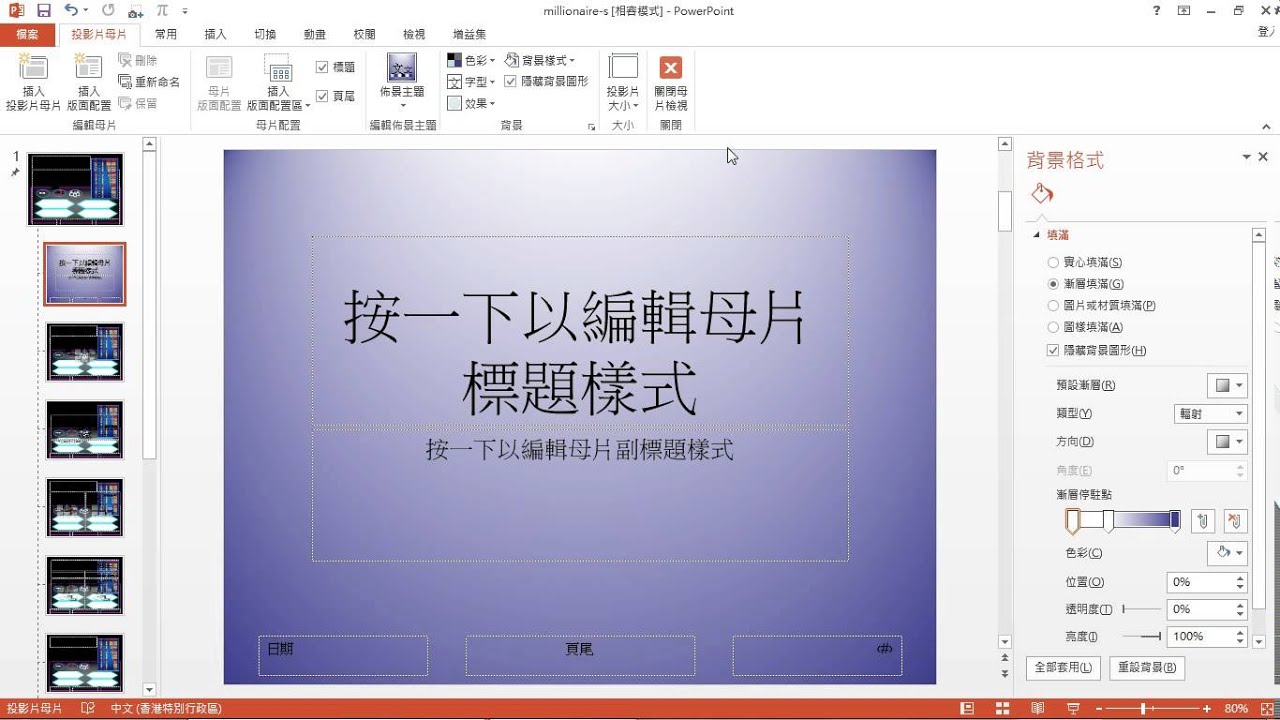Image resolution: width=1280 pixels, height=720 pixels.
Task: Click the Redo icon in quick access toolbar
Action: coord(108,11)
